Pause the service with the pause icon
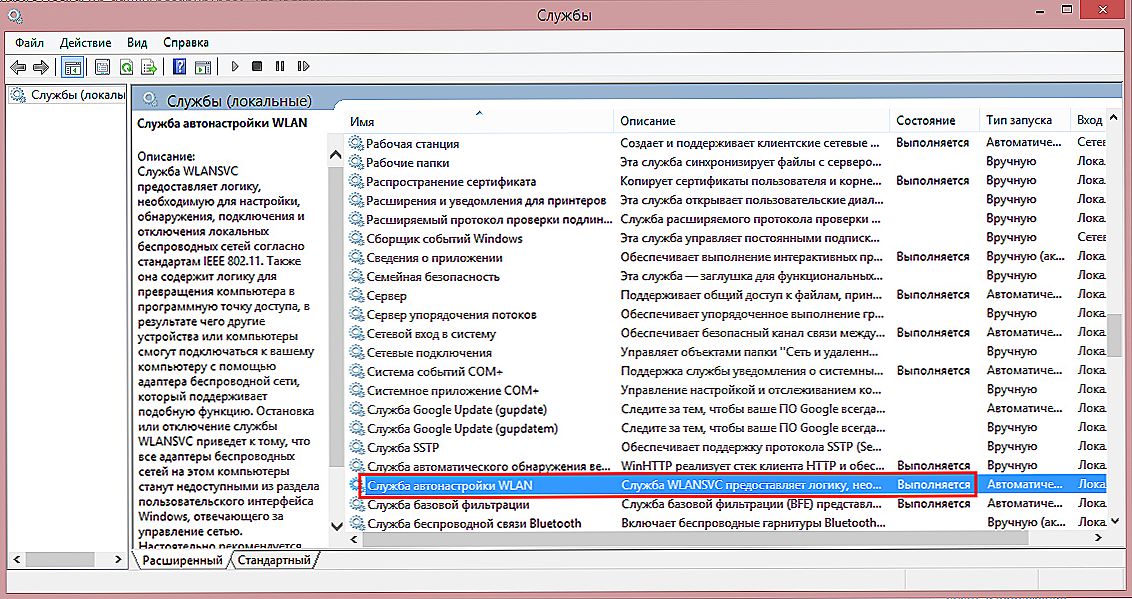This screenshot has height=599, width=1132. tap(280, 66)
